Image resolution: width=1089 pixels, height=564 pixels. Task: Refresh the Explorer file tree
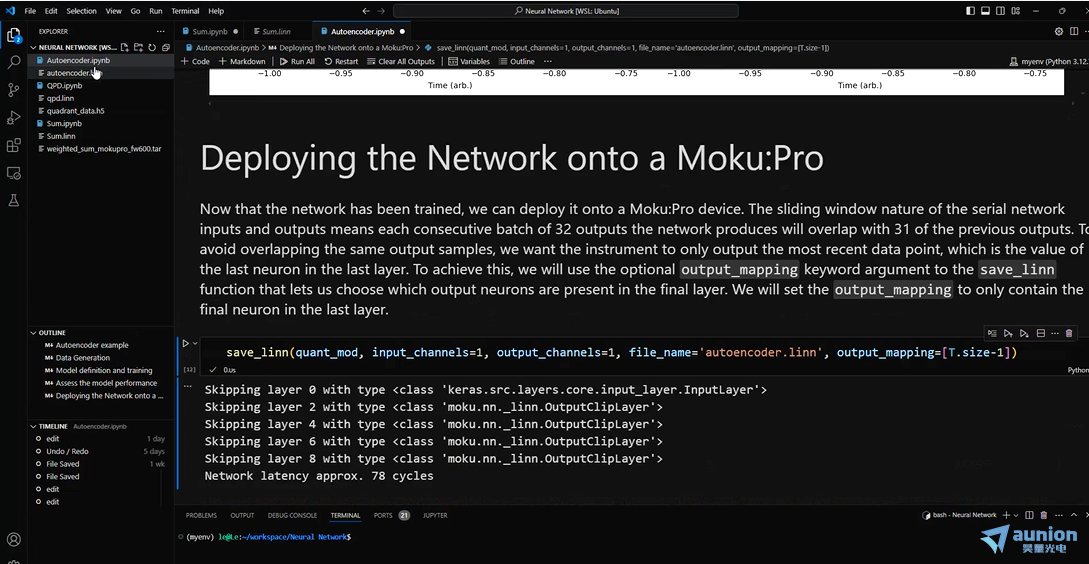coord(152,47)
